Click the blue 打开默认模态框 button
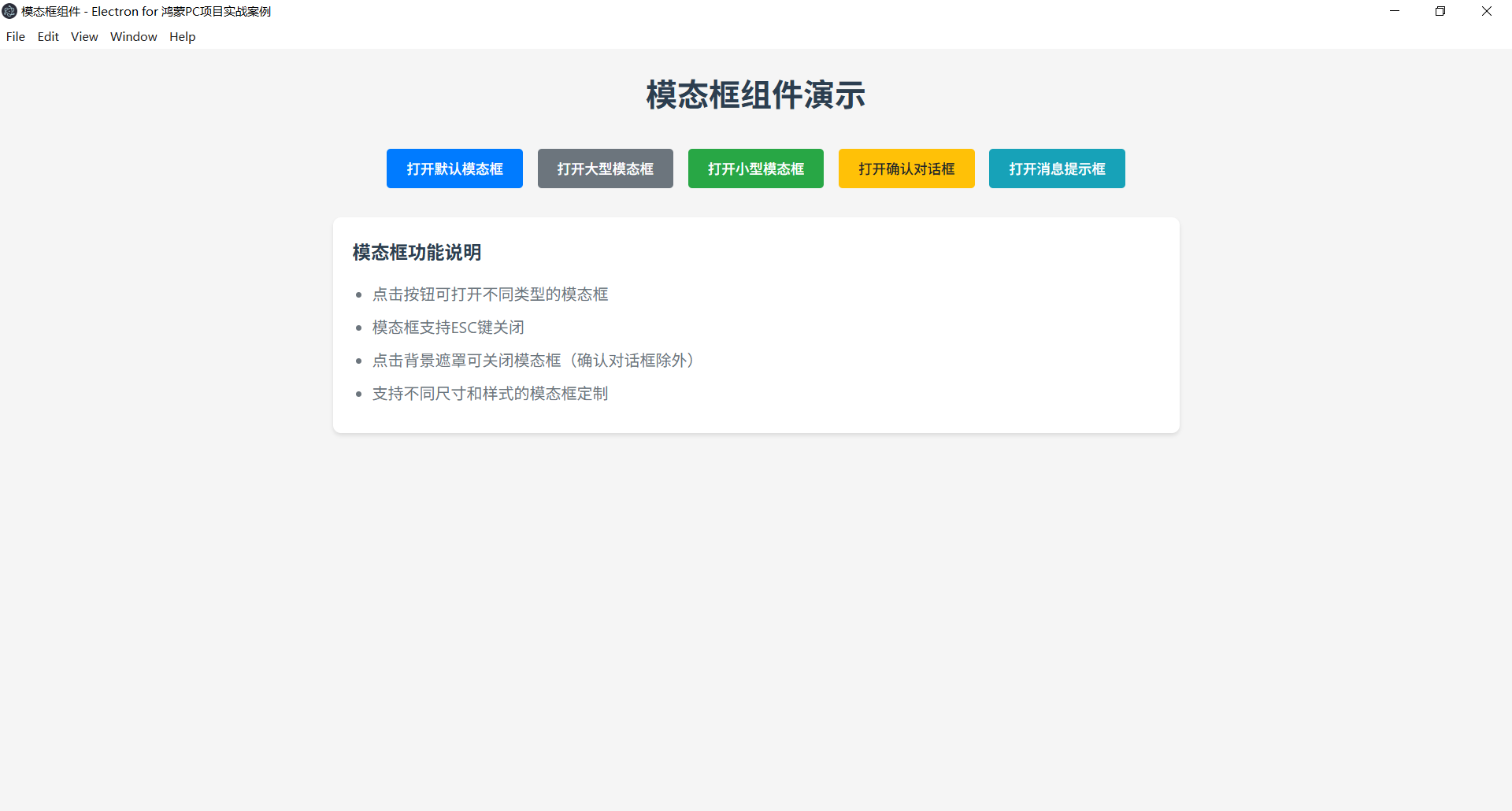Image resolution: width=1512 pixels, height=811 pixels. point(454,168)
